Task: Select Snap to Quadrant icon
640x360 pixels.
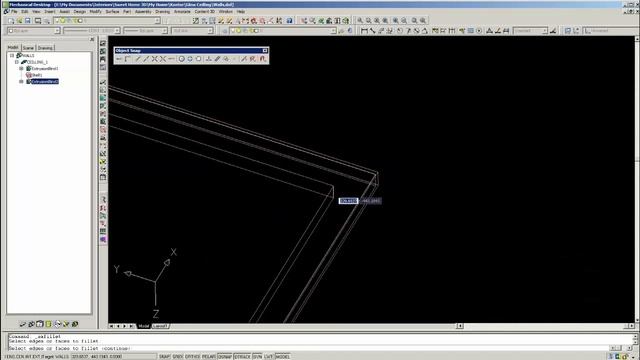Action: tap(190, 59)
